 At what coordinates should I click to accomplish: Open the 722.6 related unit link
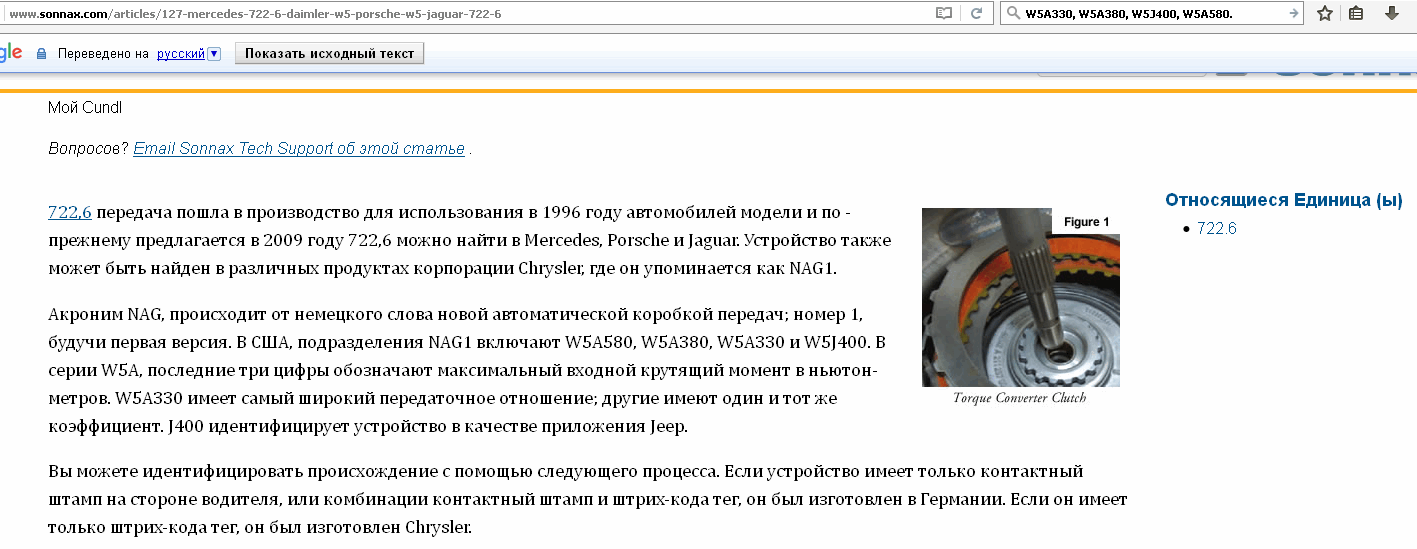(1217, 228)
